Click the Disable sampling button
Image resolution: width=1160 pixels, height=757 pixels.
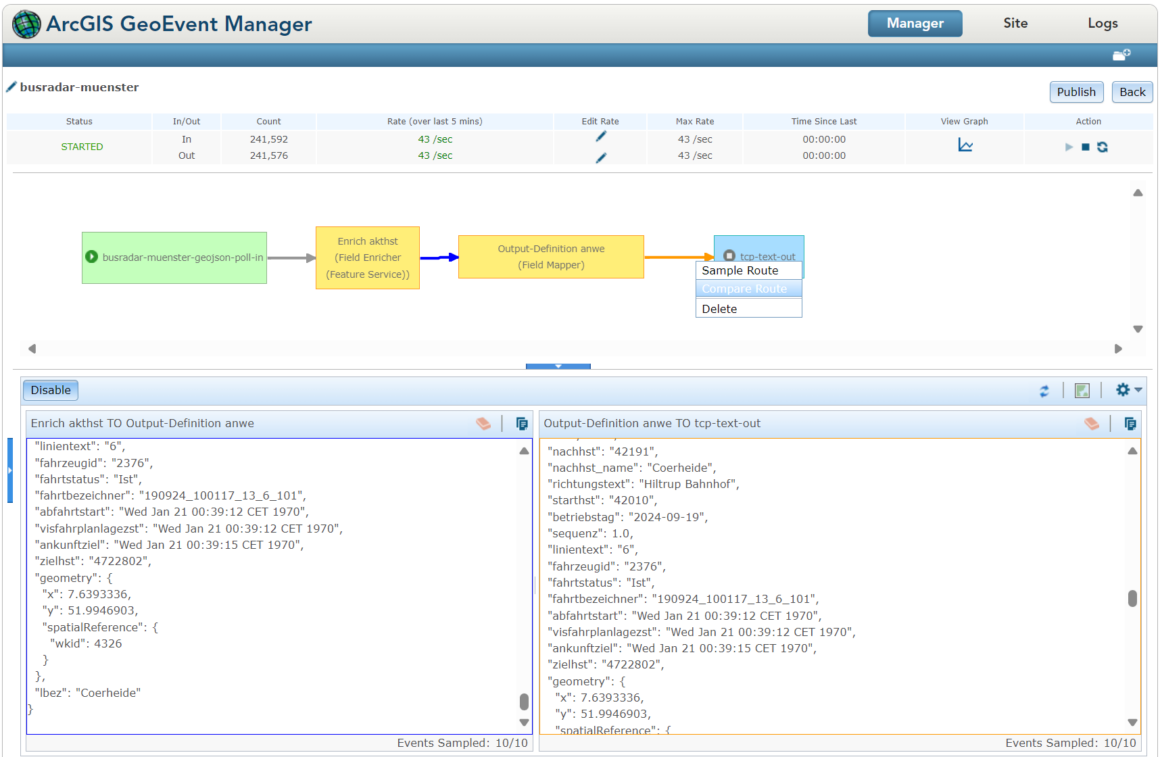coord(50,390)
